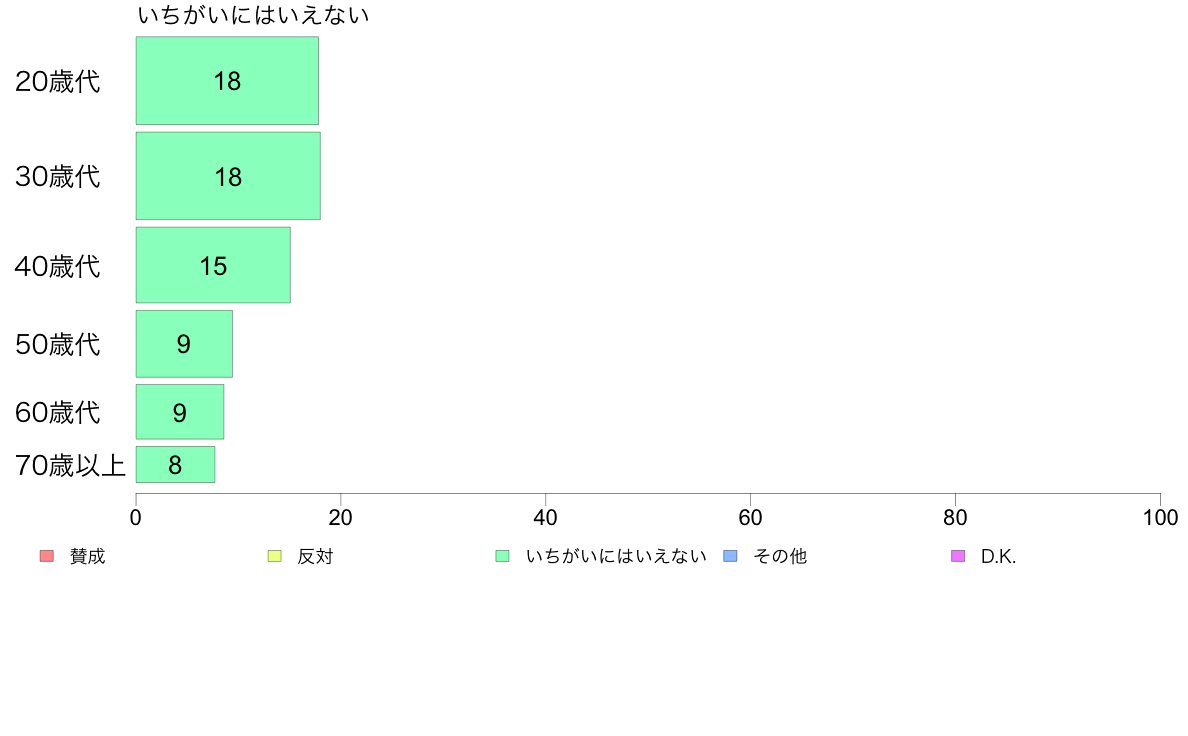Click the 70歳以上 axis label
The height and width of the screenshot is (736, 1188).
[x=70, y=465]
